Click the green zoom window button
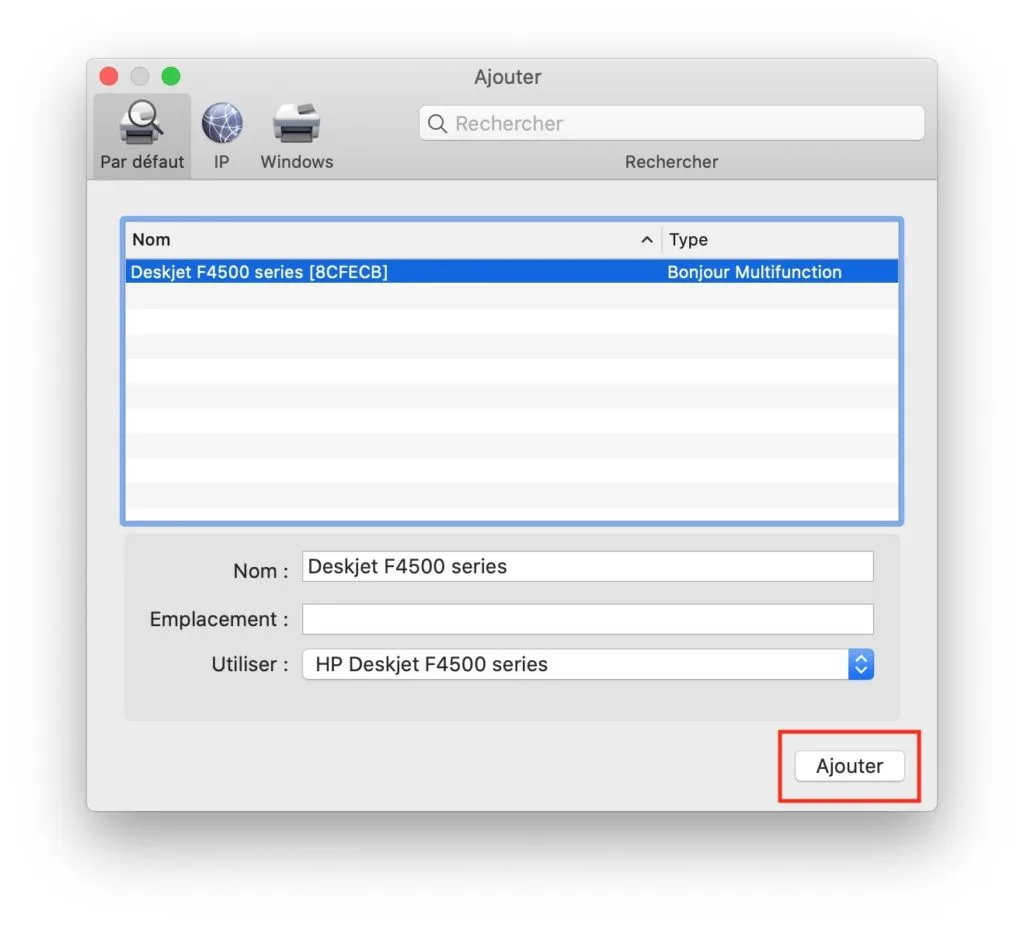This screenshot has width=1024, height=926. tap(171, 76)
